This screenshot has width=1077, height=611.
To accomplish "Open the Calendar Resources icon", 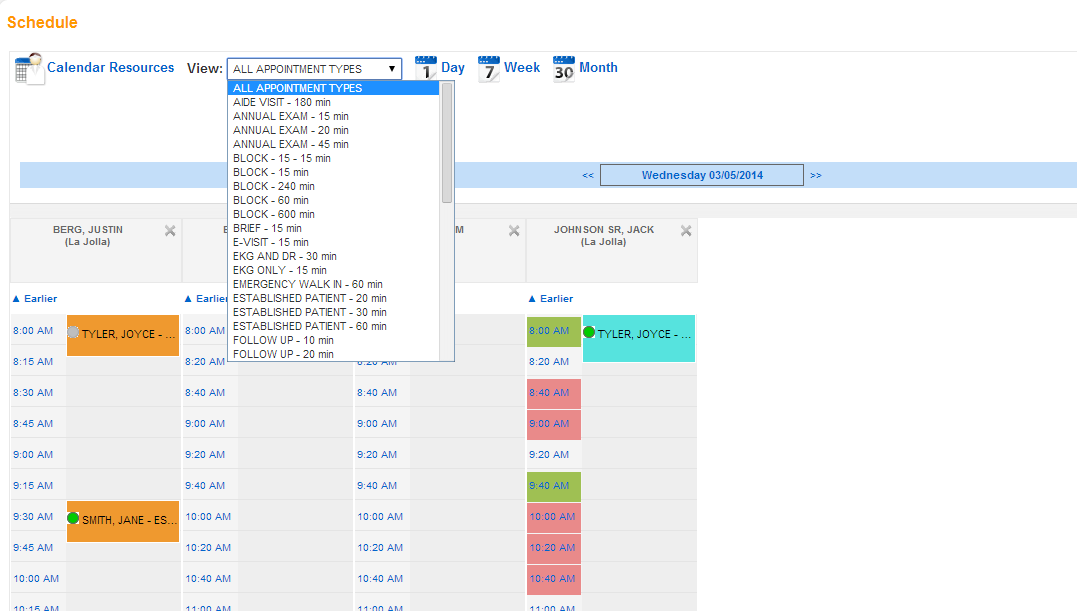I will tap(29, 69).
